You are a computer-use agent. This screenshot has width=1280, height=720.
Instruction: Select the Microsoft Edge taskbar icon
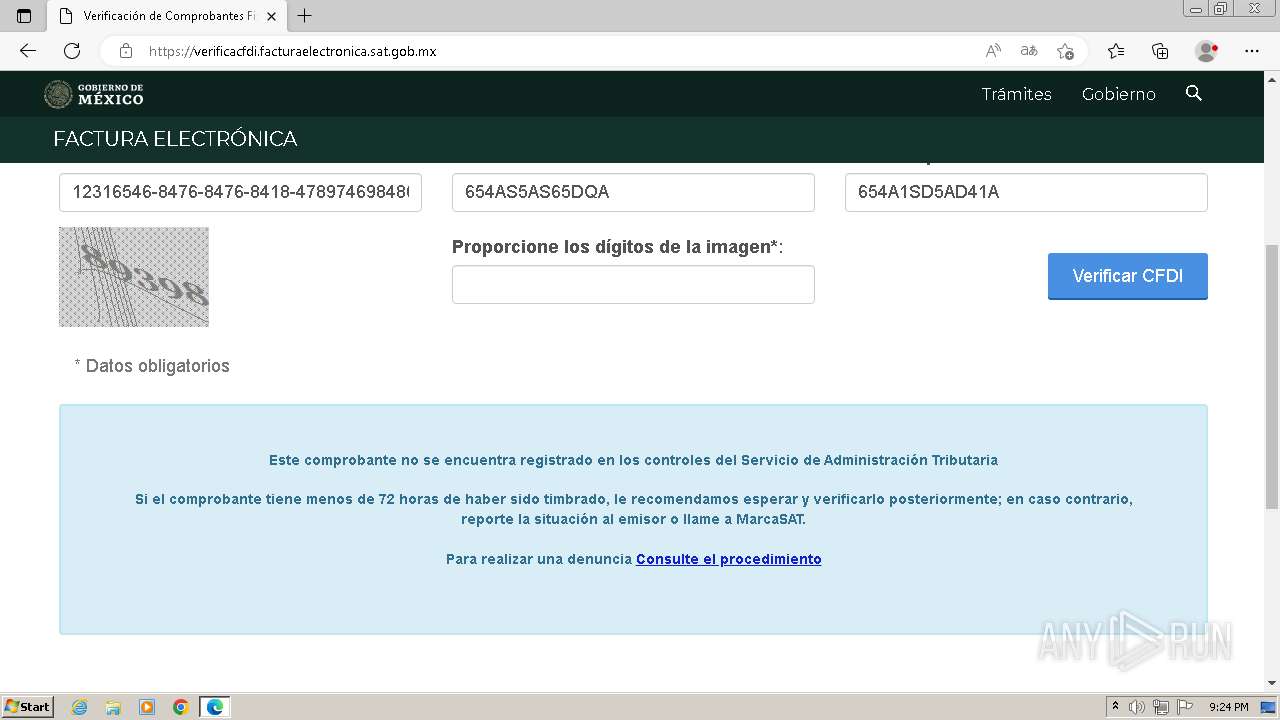point(215,707)
